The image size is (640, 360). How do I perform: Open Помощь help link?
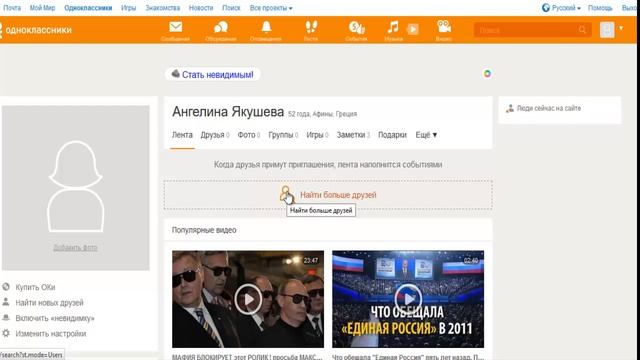600,8
